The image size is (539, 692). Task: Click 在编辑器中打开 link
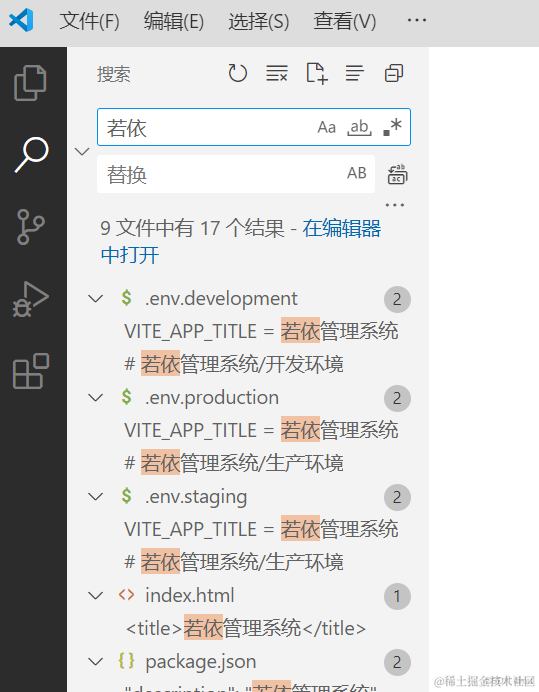[x=241, y=241]
